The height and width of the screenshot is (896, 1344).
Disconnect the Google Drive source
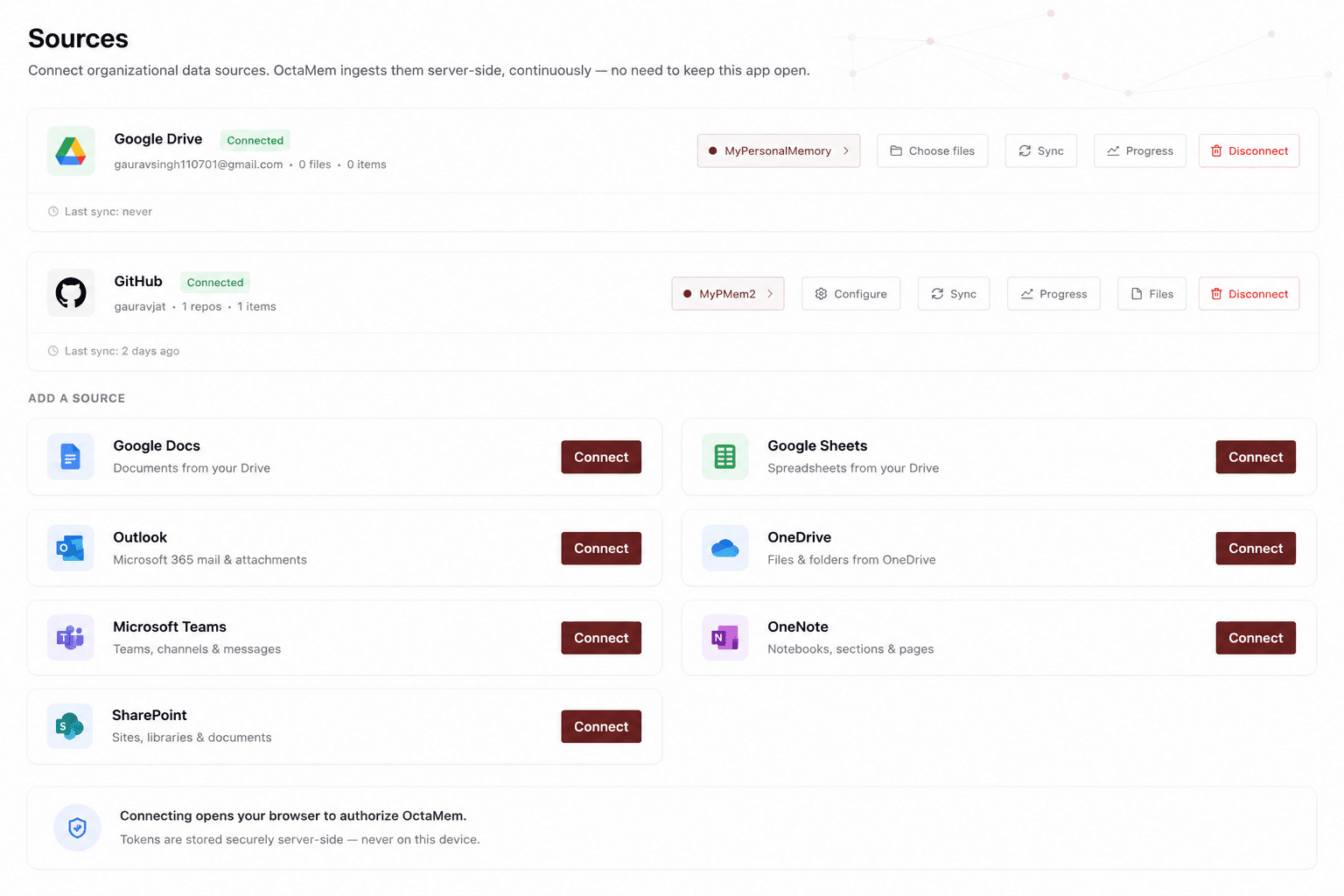coord(1249,150)
